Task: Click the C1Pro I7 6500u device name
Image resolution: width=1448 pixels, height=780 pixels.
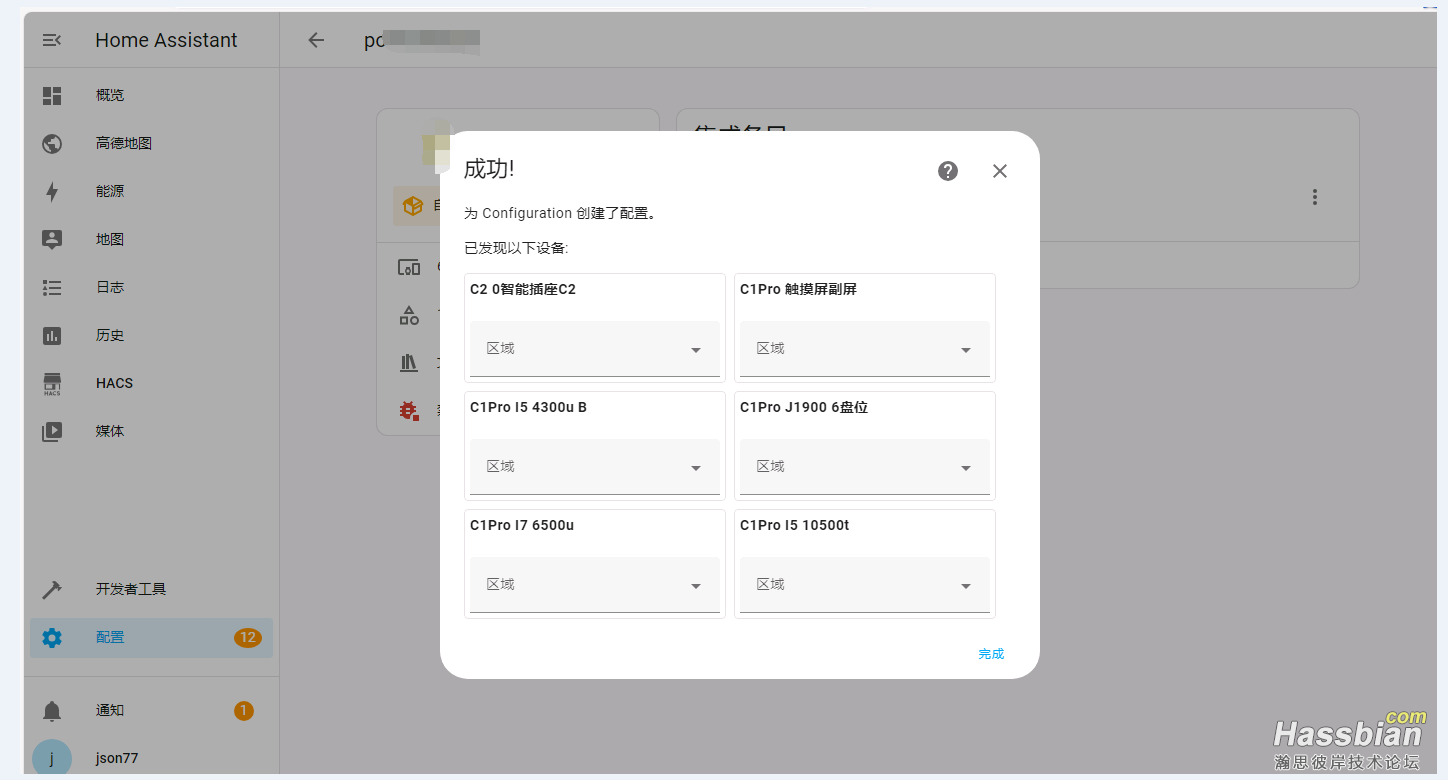Action: click(x=522, y=525)
